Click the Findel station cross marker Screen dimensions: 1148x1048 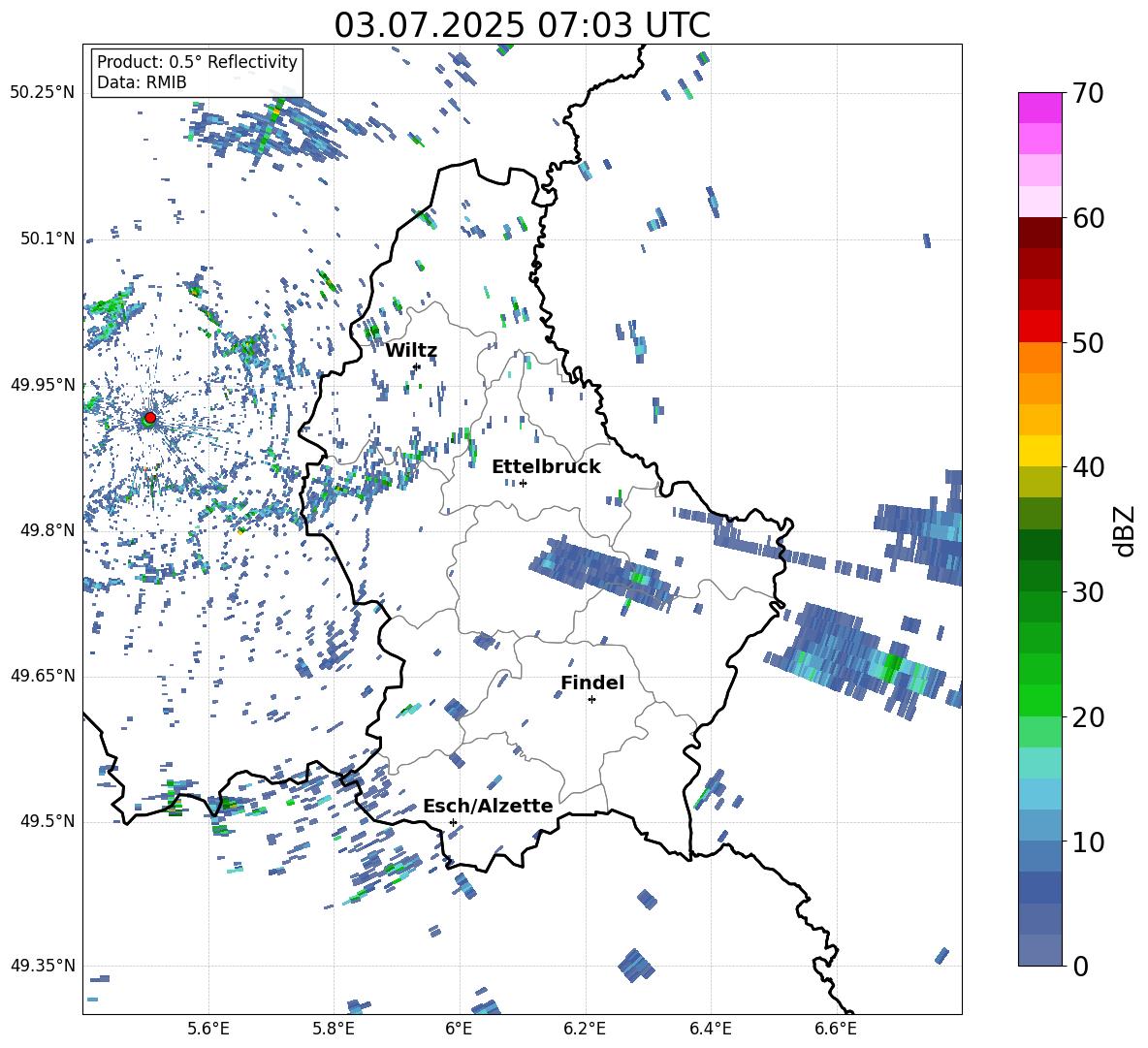(x=591, y=700)
